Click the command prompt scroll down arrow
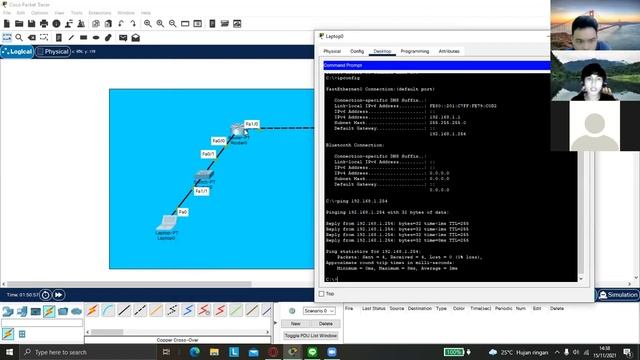 click(x=581, y=279)
